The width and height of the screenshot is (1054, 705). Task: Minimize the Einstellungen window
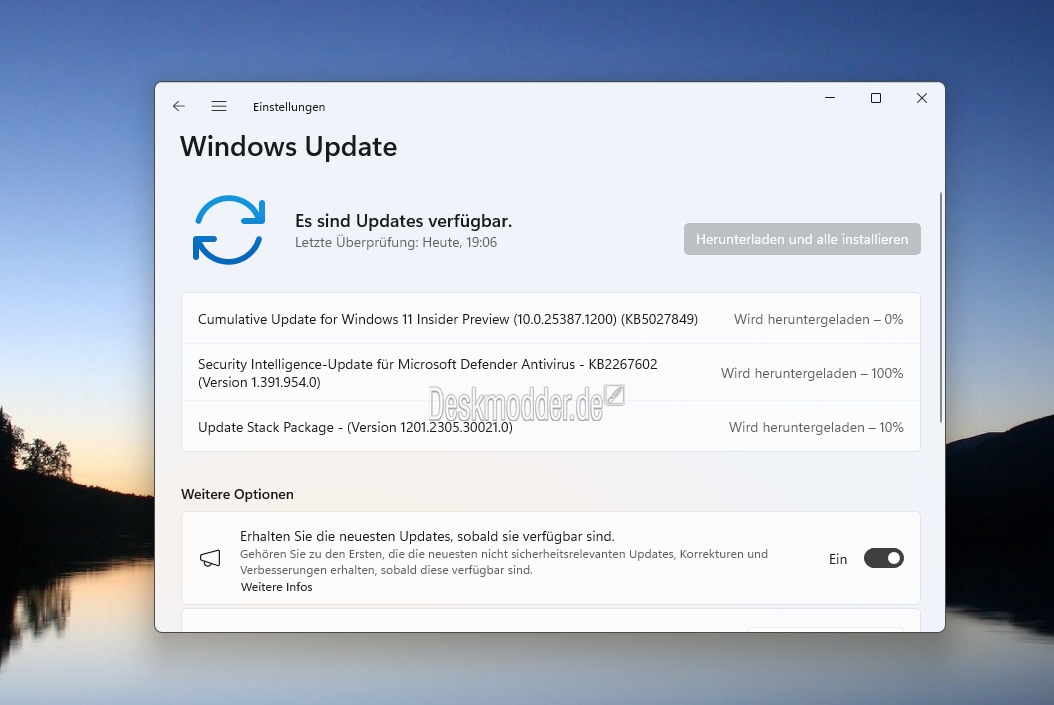(830, 98)
